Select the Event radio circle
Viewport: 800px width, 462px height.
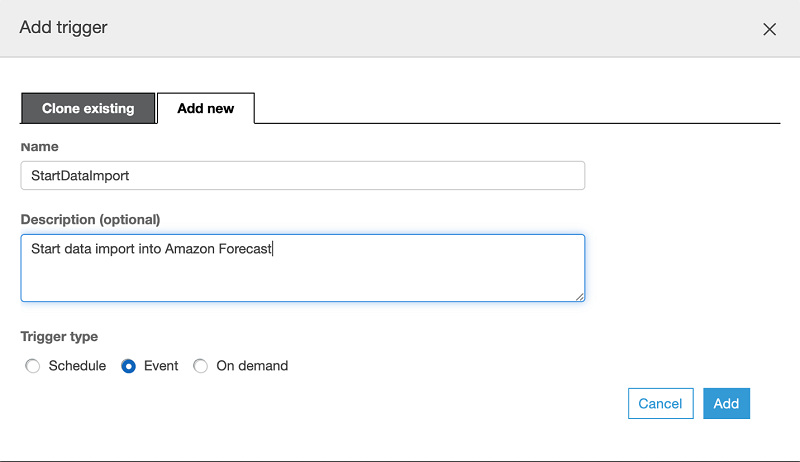[128, 366]
